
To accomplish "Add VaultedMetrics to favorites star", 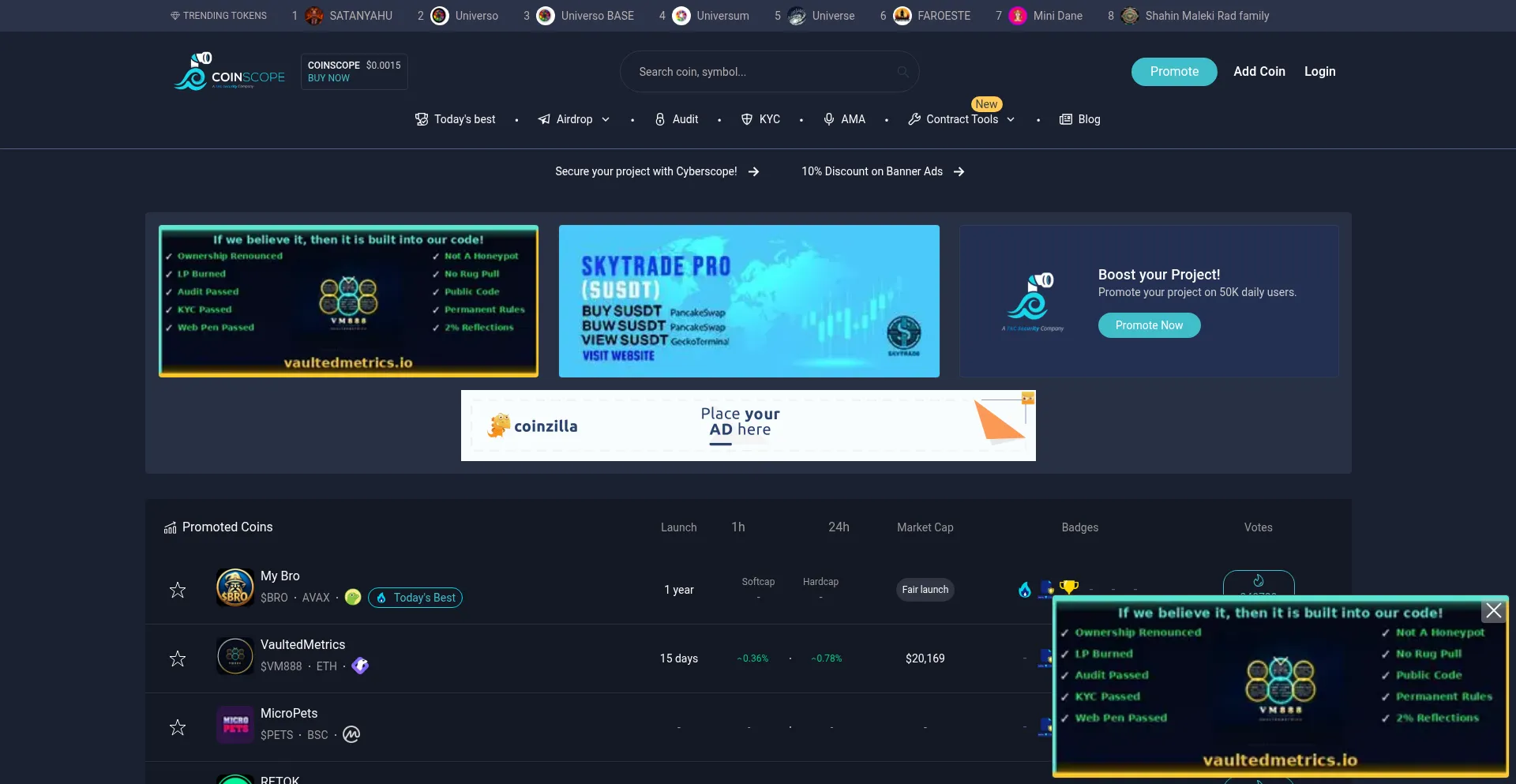I will coord(178,658).
